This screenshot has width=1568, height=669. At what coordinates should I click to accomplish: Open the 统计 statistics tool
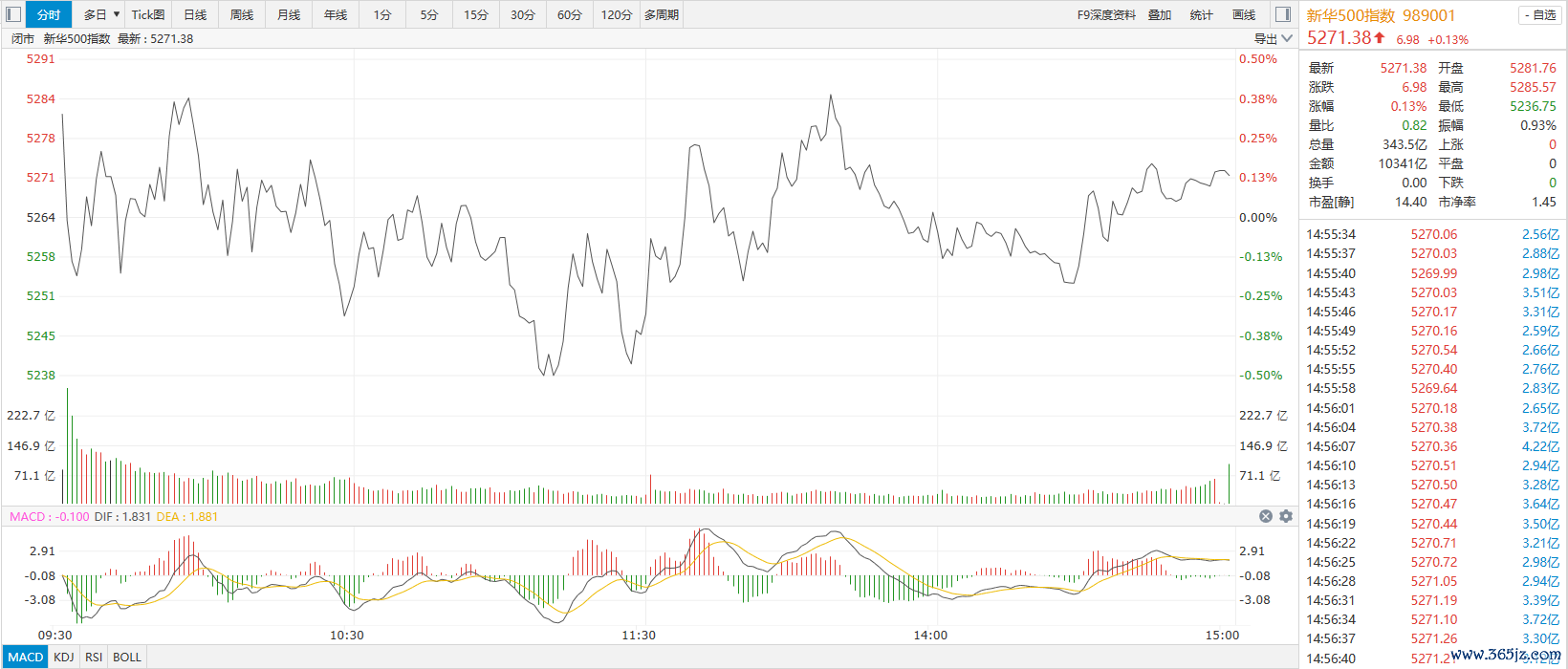[x=1202, y=14]
